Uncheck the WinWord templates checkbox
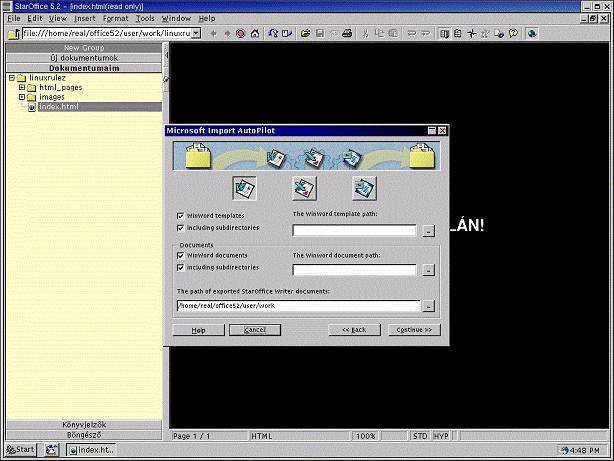The height and width of the screenshot is (461, 614). click(x=180, y=216)
